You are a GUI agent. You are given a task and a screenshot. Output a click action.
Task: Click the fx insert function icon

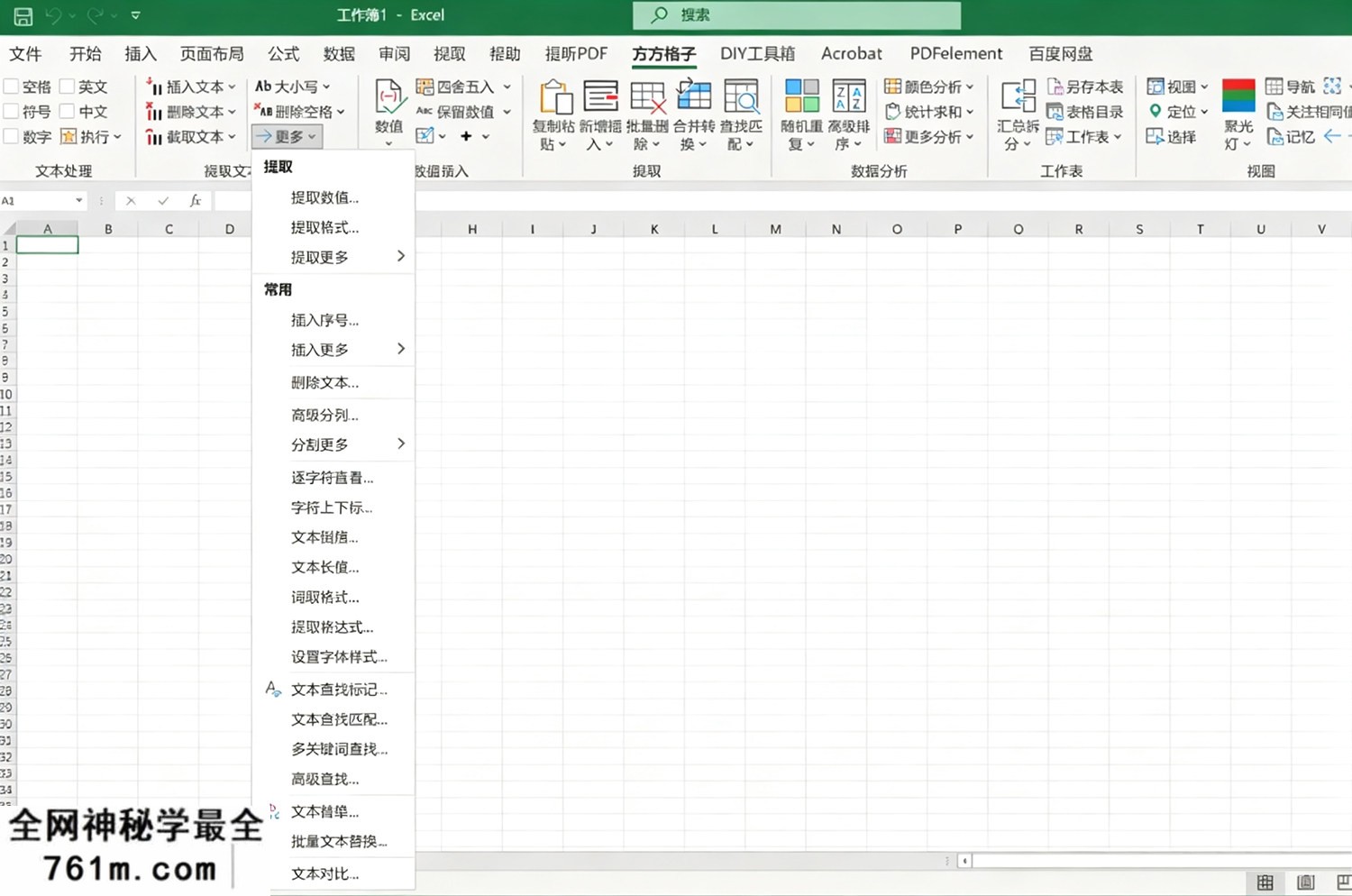196,201
